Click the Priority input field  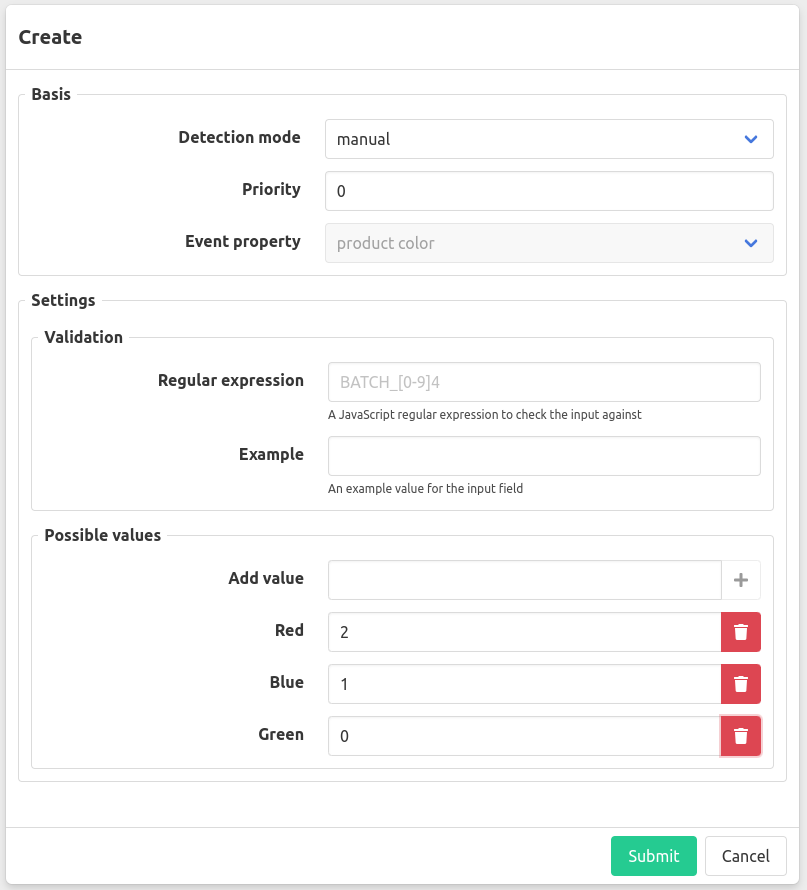click(549, 191)
